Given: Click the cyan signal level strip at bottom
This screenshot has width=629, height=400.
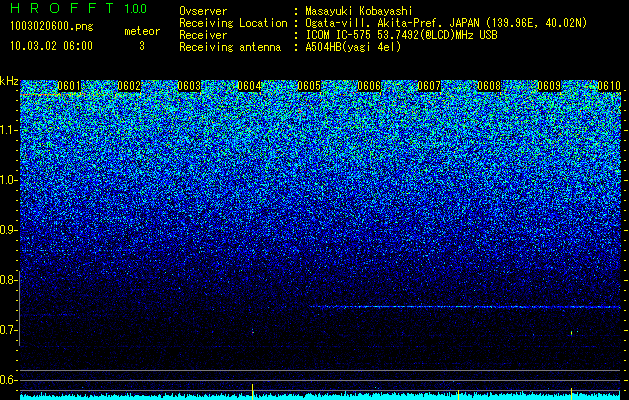Looking at the screenshot, I should coord(320,396).
